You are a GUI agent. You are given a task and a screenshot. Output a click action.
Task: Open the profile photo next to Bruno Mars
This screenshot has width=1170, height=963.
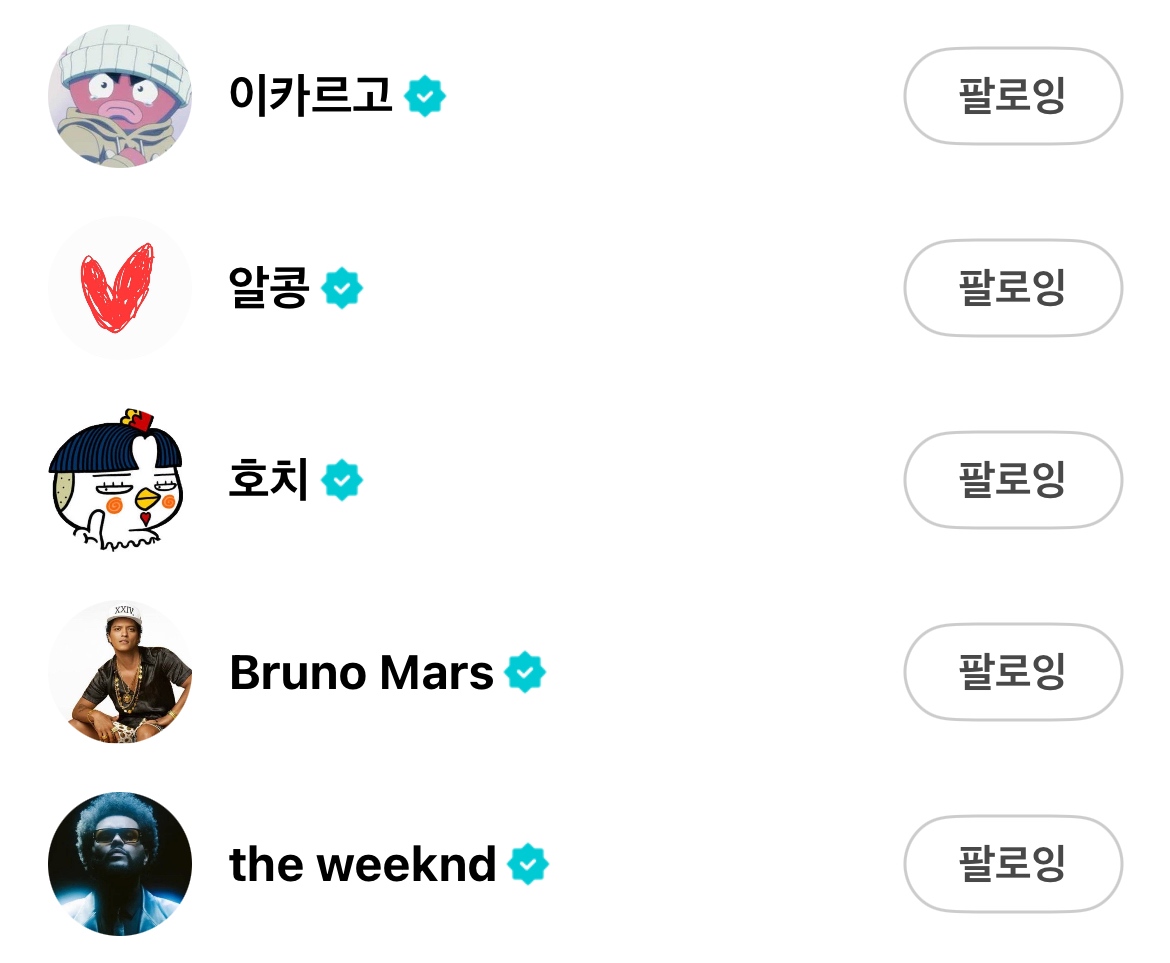[120, 673]
